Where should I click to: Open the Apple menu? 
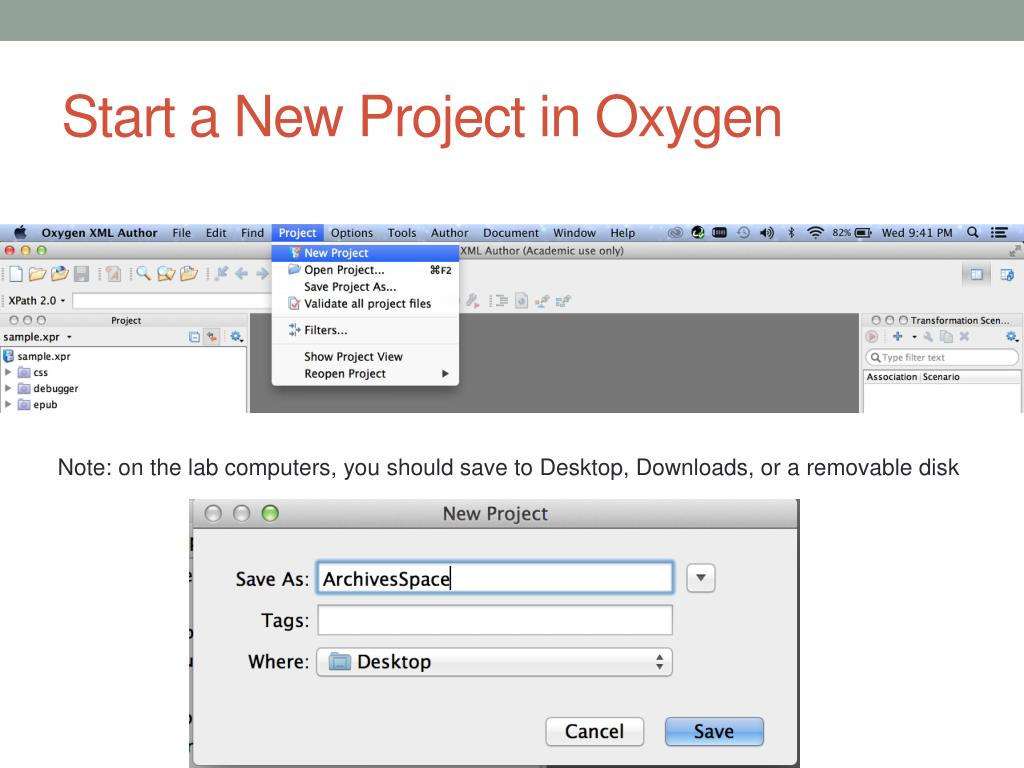click(20, 232)
